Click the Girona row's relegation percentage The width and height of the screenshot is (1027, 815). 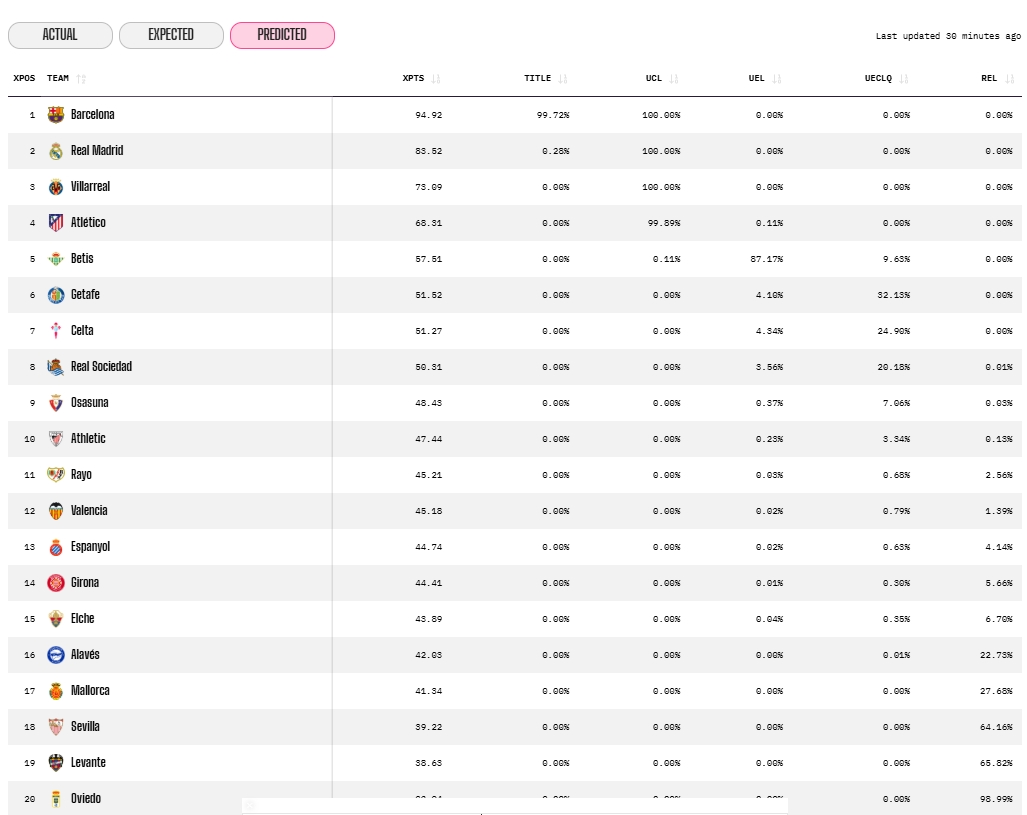(x=997, y=583)
